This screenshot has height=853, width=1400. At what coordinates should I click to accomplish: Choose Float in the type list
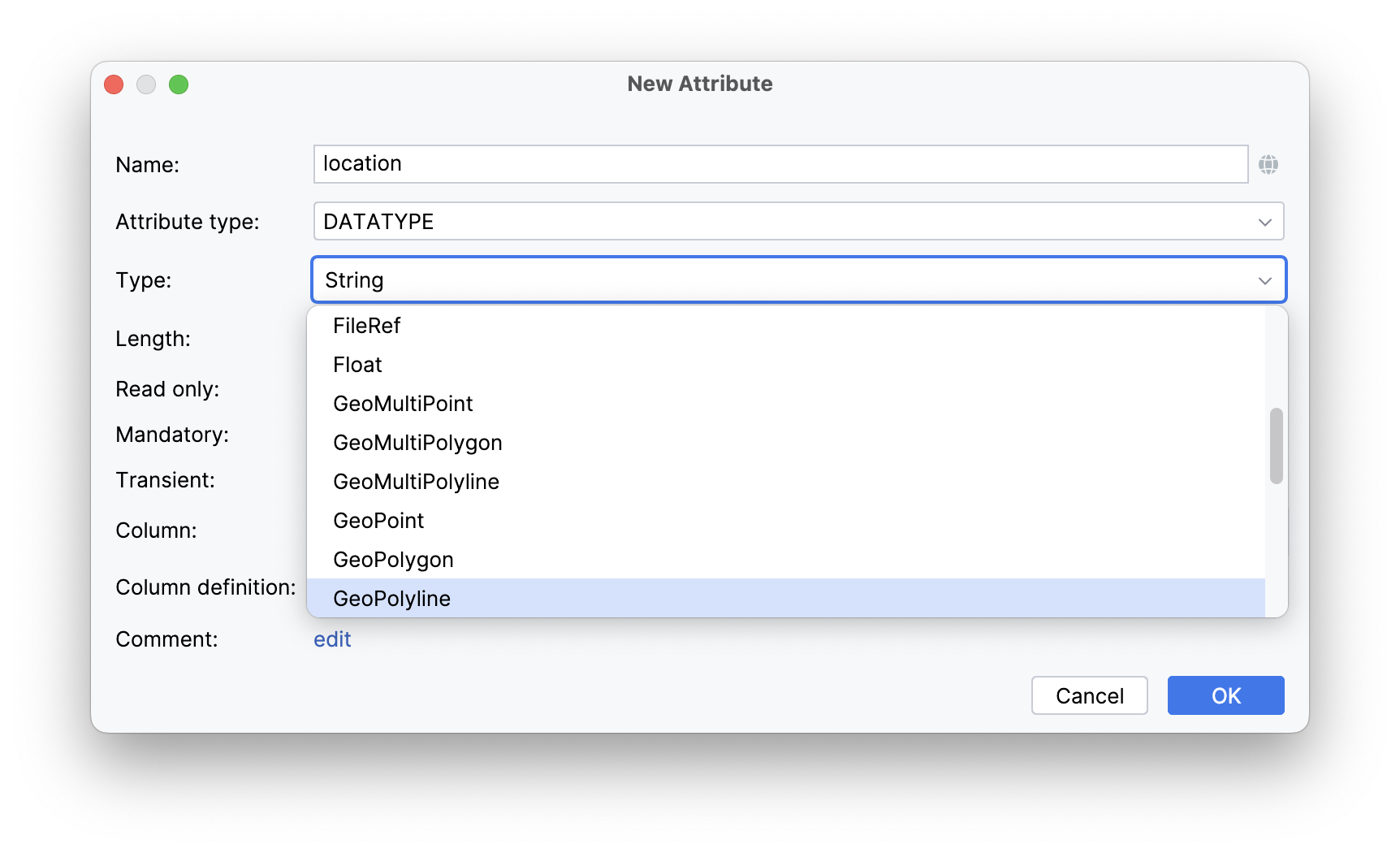point(357,365)
